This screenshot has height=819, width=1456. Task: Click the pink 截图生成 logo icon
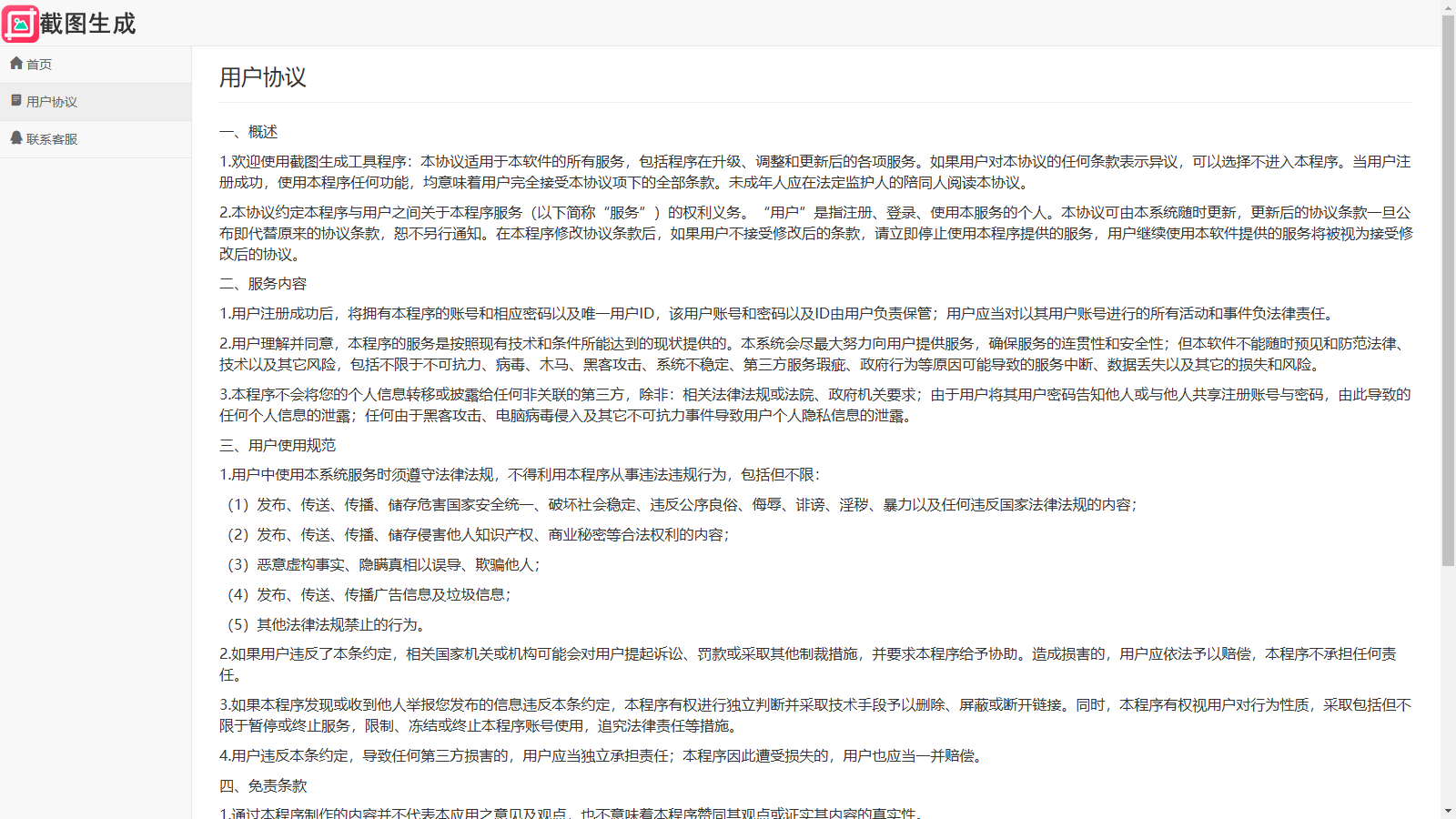[x=20, y=24]
